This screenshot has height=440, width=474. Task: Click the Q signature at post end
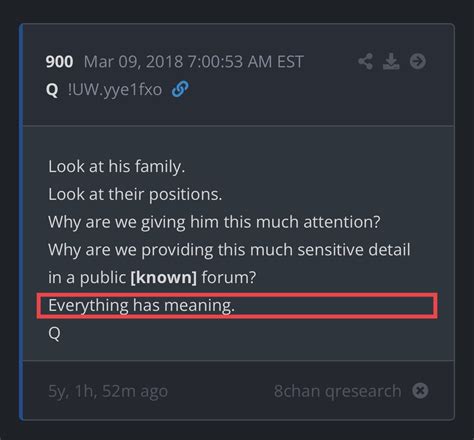click(x=54, y=333)
